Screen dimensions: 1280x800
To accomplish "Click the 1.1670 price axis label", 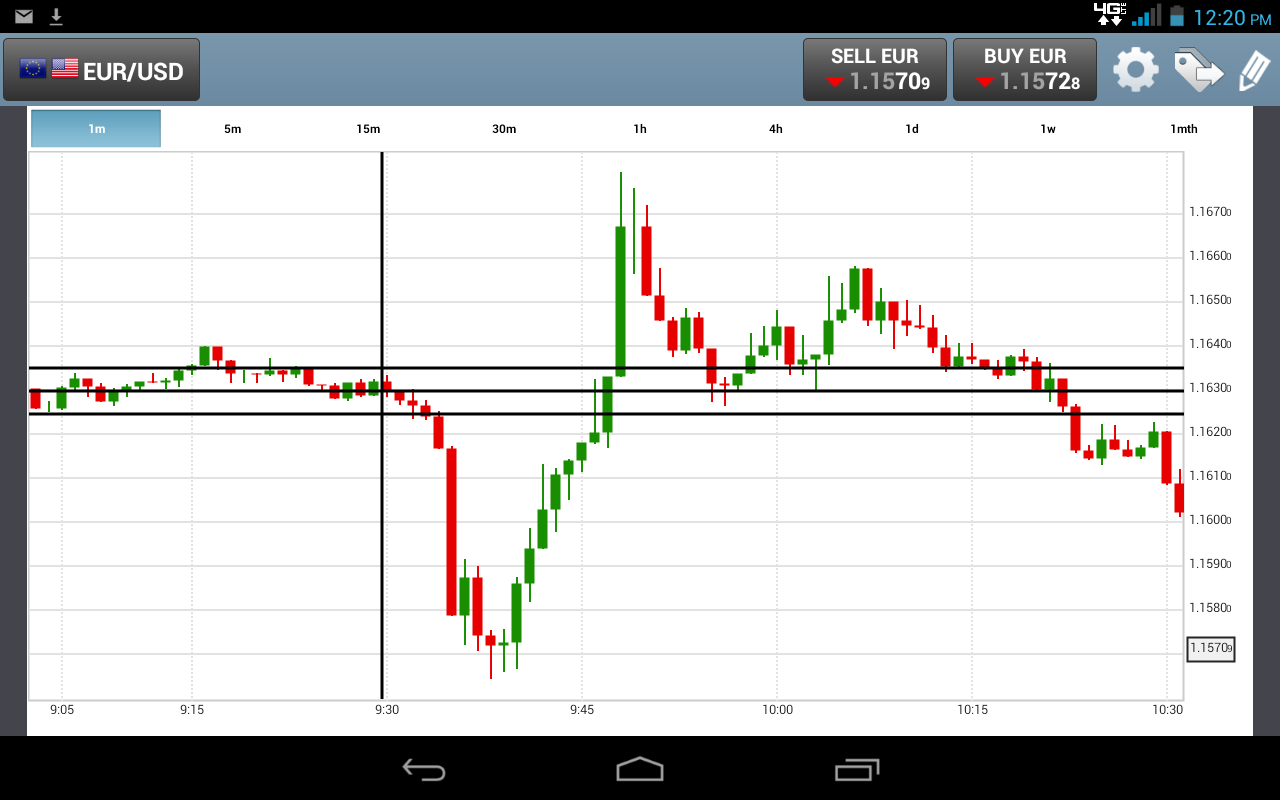I will pyautogui.click(x=1210, y=212).
